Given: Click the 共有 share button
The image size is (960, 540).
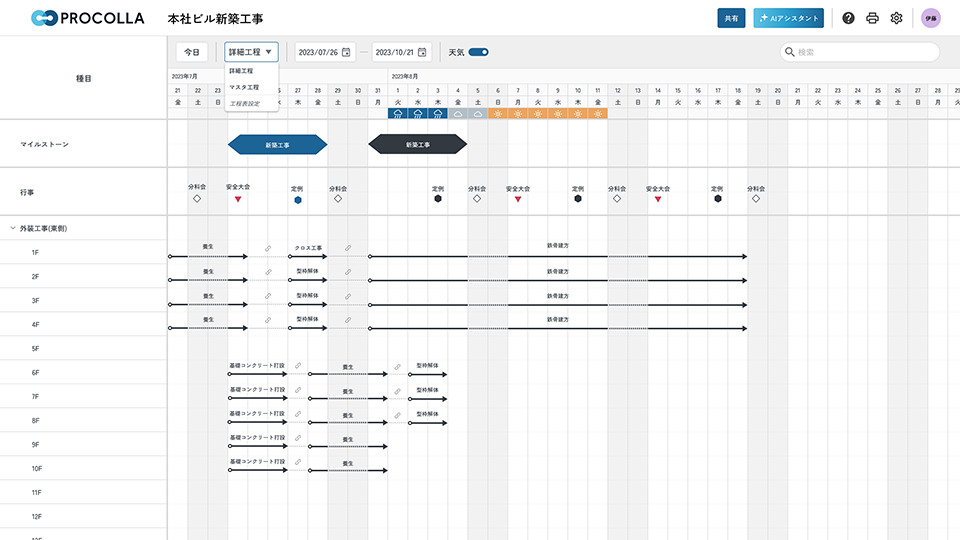Looking at the screenshot, I should 731,18.
